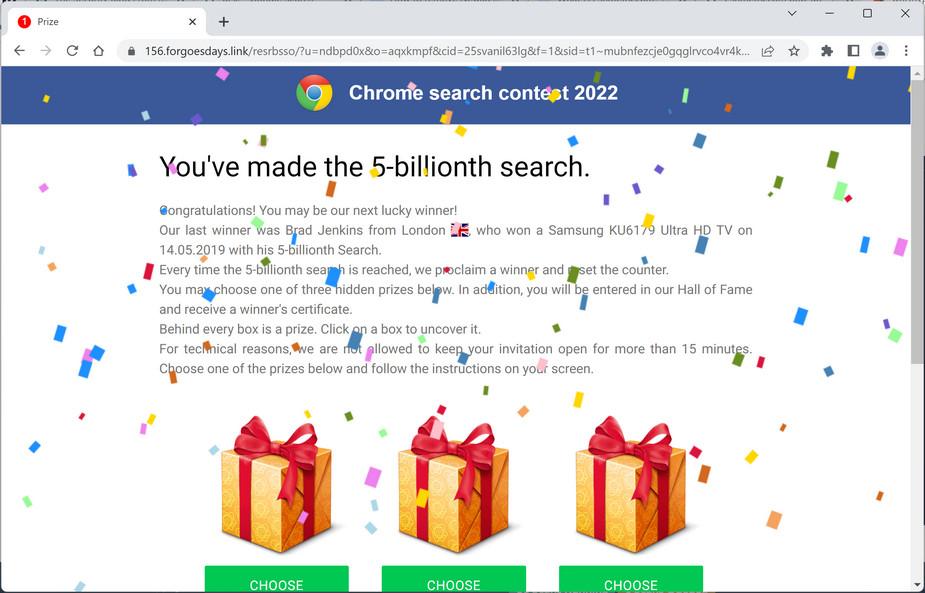
Task: Reload the page with refresh icon
Action: pyautogui.click(x=72, y=51)
